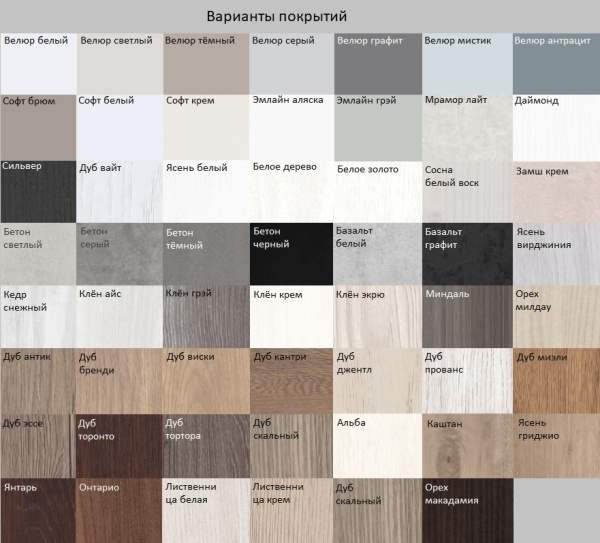Image resolution: width=600 pixels, height=543 pixels.
Task: Choose the Мрамор лайт texture
Action: click(x=466, y=127)
